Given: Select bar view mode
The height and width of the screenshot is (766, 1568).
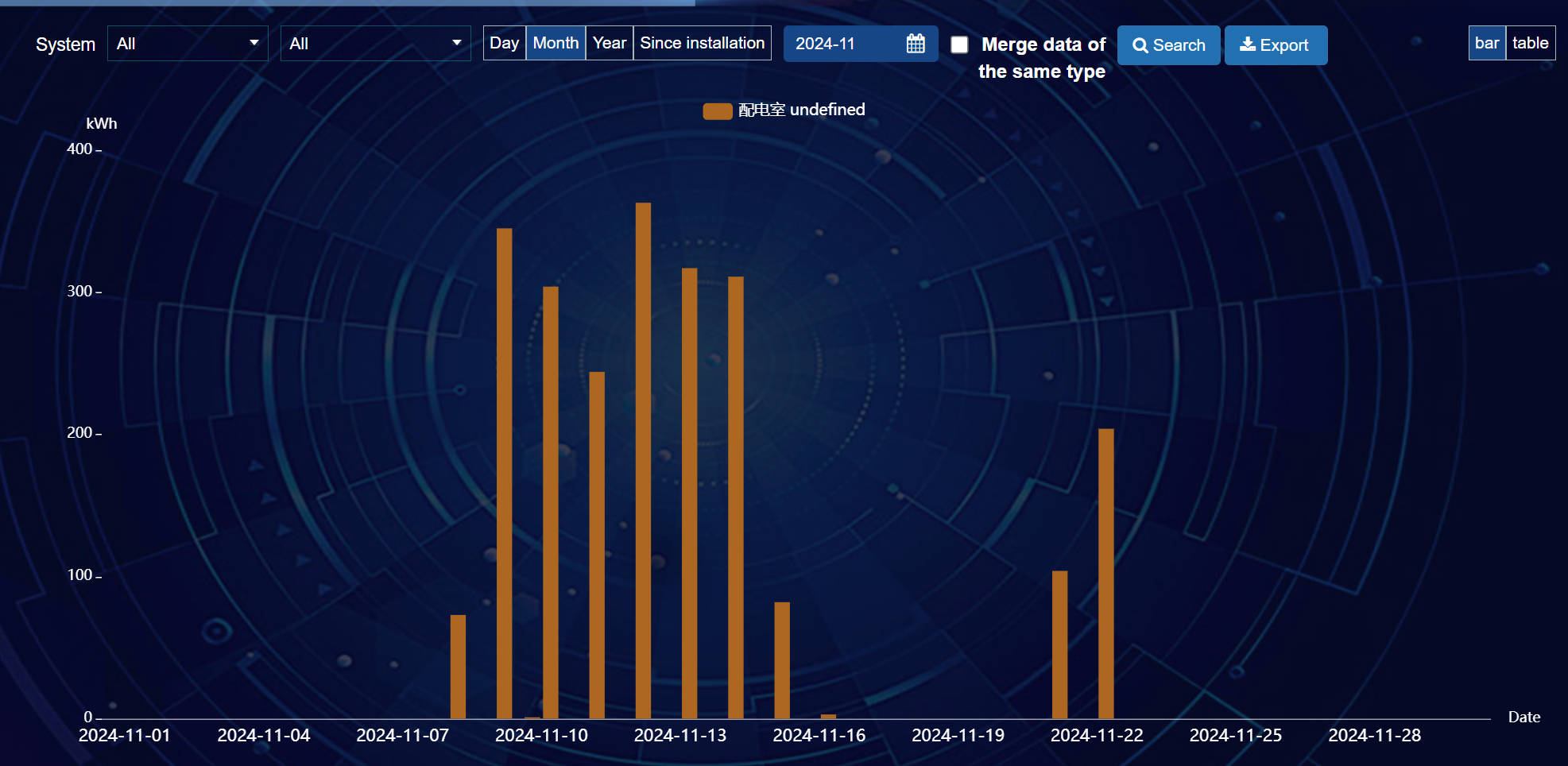Looking at the screenshot, I should click(x=1487, y=43).
